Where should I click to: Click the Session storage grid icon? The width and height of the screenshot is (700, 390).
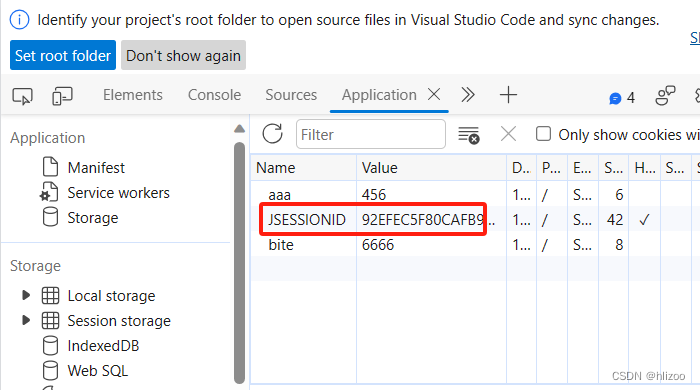click(50, 320)
